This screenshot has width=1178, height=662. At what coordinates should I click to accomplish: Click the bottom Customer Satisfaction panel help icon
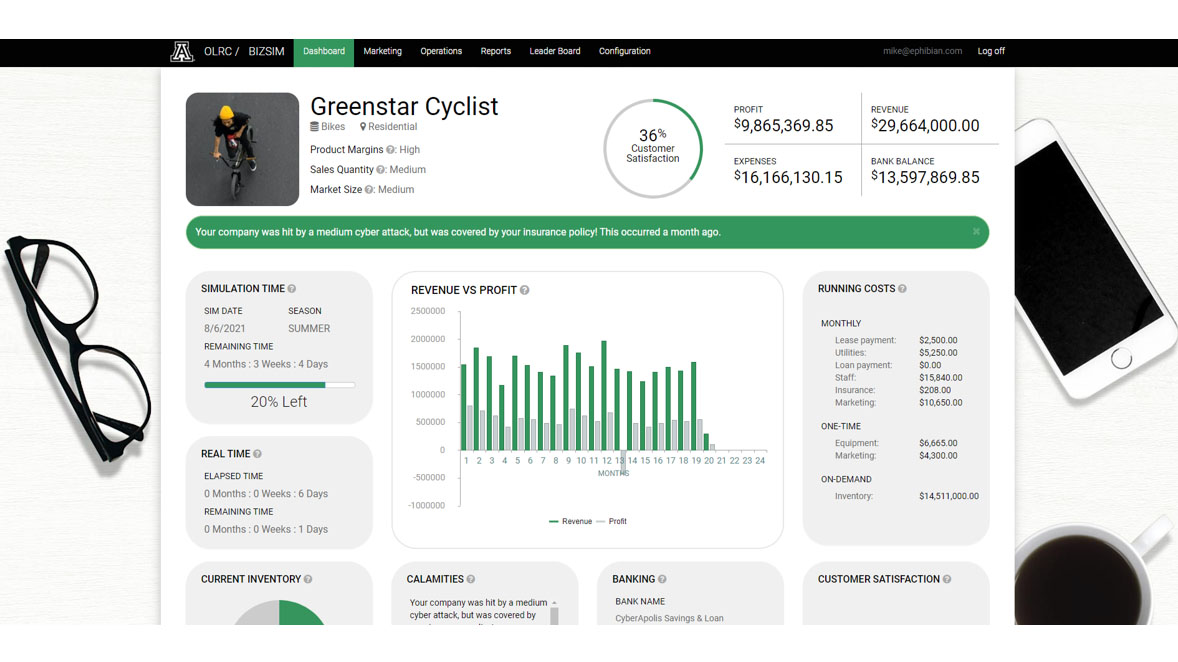click(947, 579)
